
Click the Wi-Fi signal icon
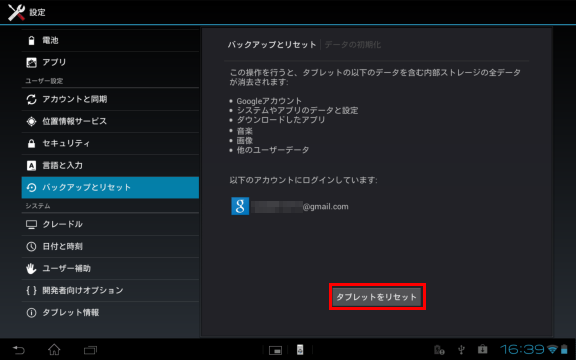pos(552,349)
